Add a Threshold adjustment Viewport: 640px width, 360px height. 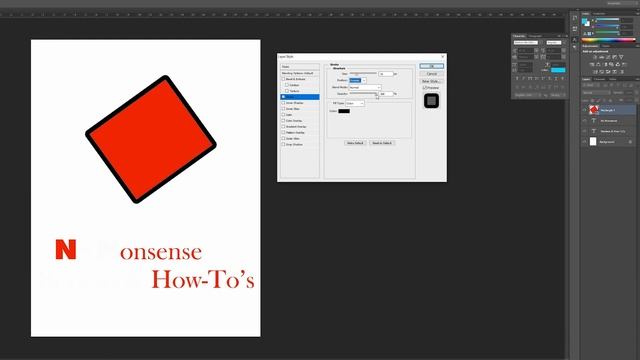click(608, 71)
